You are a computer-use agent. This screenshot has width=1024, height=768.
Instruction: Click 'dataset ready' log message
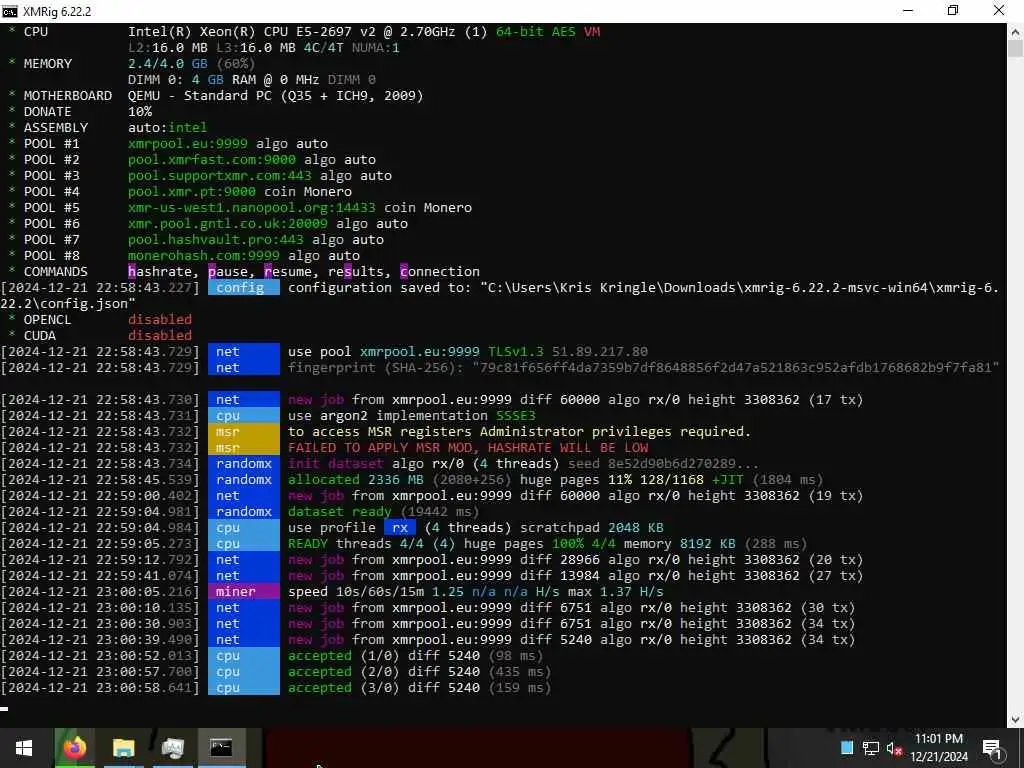pos(340,511)
